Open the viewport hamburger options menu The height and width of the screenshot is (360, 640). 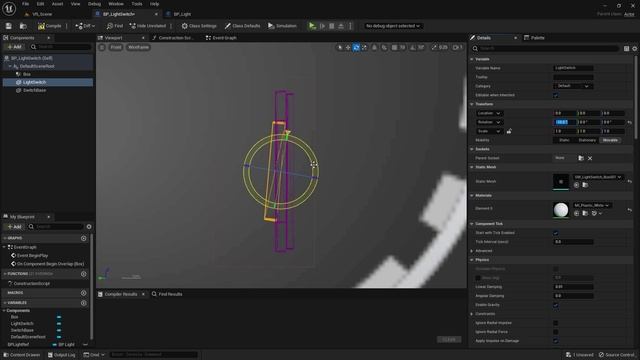pos(102,47)
